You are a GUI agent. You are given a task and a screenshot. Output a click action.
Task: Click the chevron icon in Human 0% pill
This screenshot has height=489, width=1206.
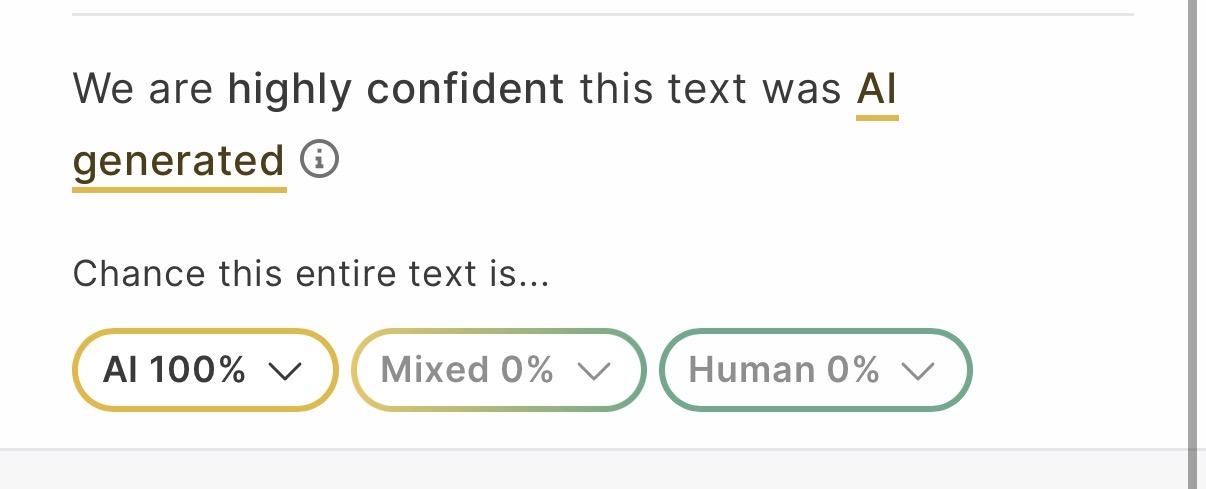coord(918,371)
